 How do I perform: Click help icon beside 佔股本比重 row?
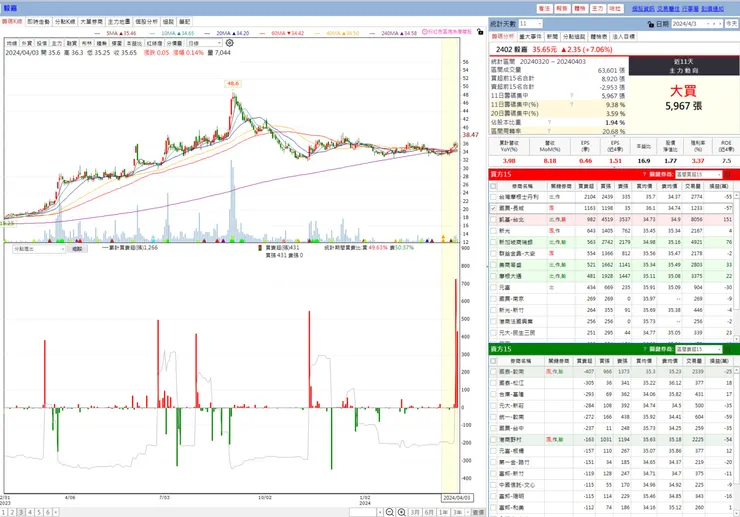549,122
